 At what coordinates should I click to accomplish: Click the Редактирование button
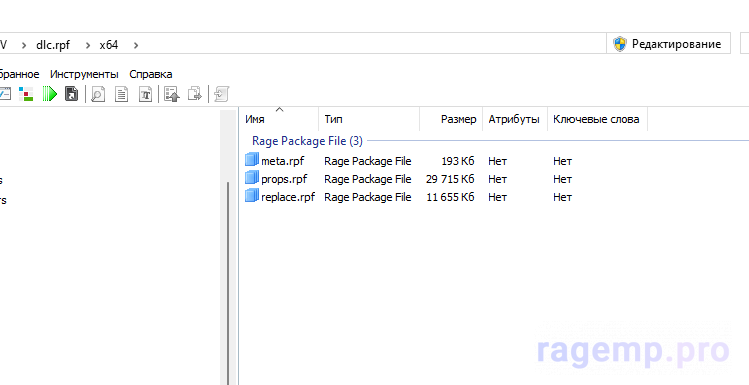pos(668,44)
